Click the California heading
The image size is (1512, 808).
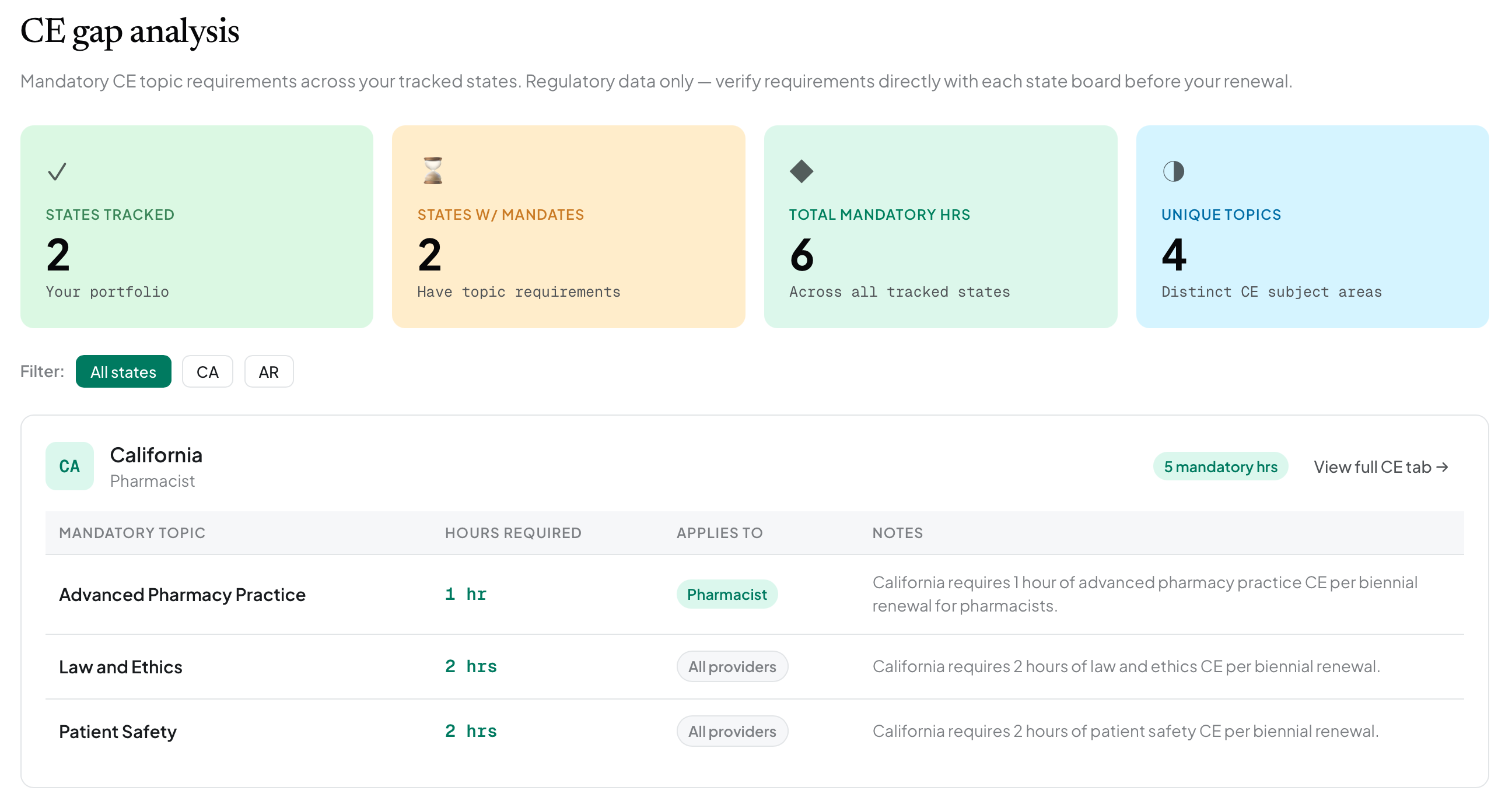[156, 455]
